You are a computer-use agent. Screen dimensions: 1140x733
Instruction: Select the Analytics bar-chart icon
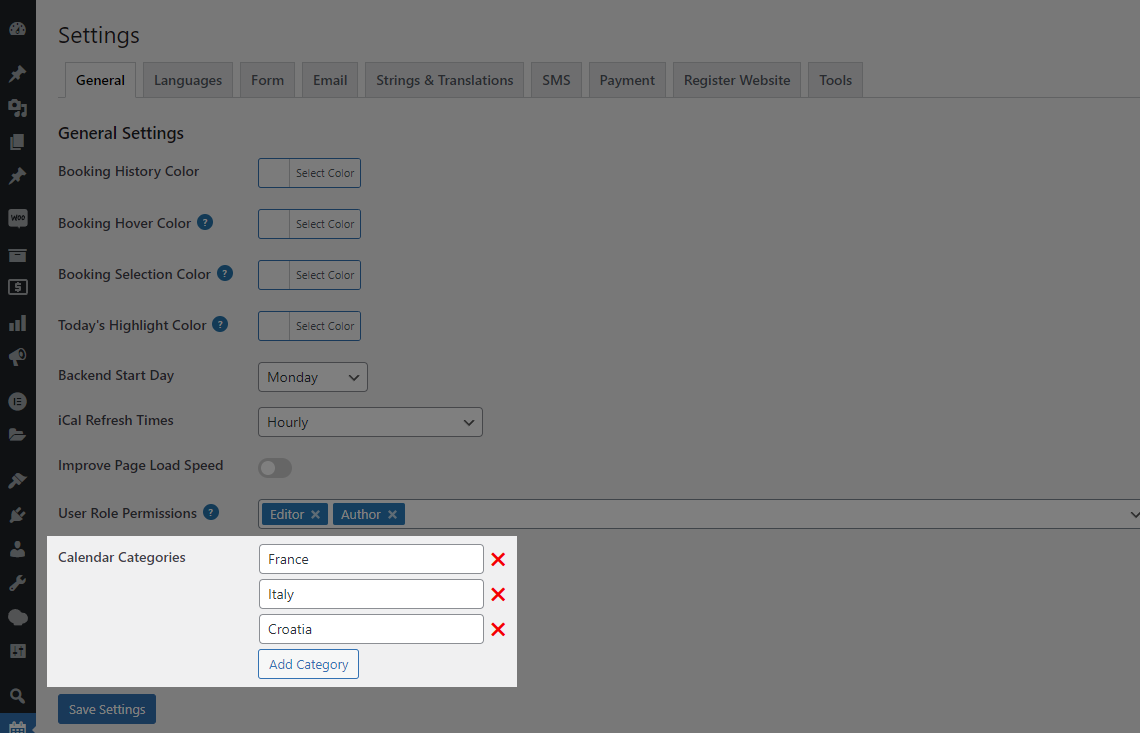pyautogui.click(x=17, y=322)
